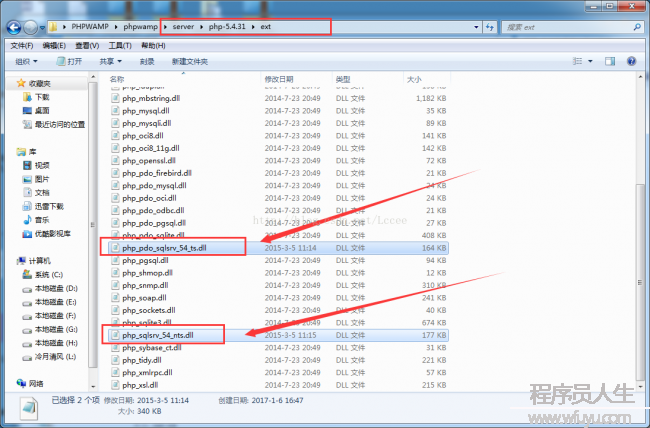Select the php_mbstring.dll file icon

pyautogui.click(x=115, y=98)
